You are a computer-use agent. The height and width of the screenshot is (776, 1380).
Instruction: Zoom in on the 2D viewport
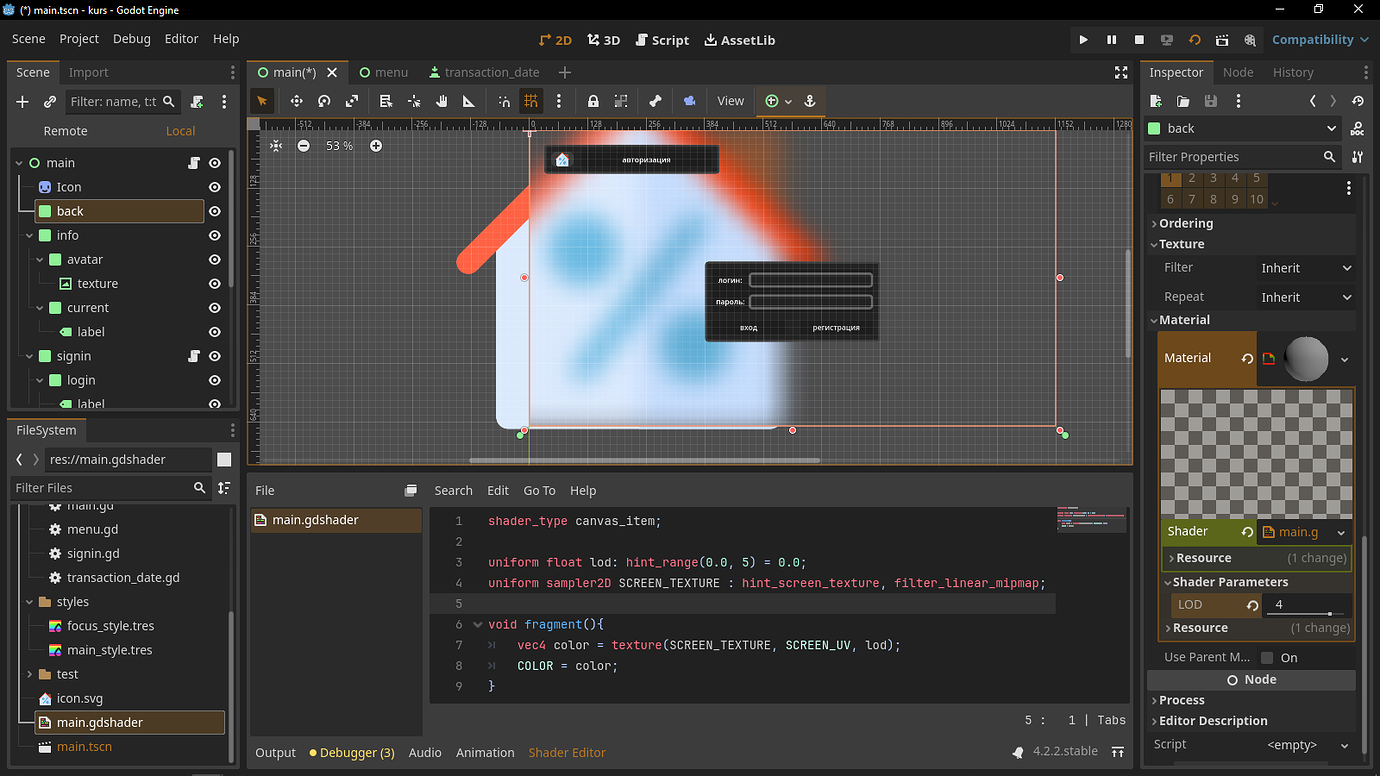coord(376,146)
